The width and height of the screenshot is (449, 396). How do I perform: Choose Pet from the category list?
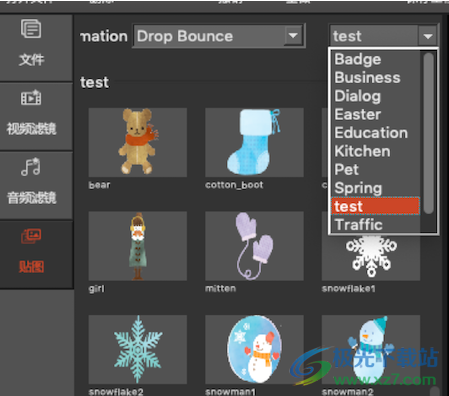coord(376,170)
